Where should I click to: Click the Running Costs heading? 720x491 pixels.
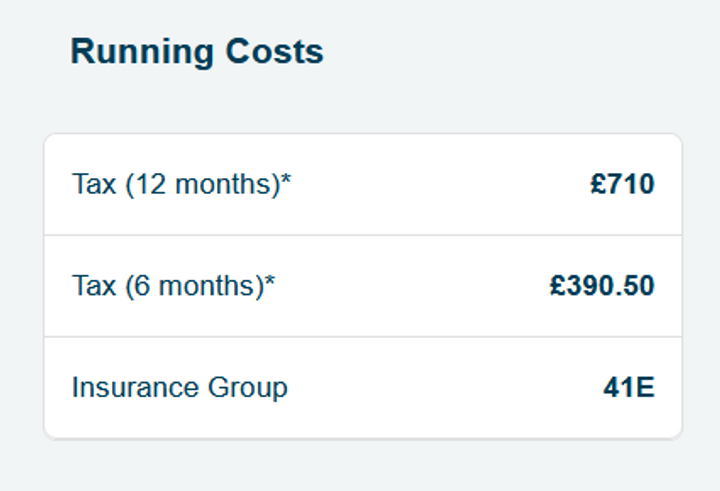coord(197,51)
